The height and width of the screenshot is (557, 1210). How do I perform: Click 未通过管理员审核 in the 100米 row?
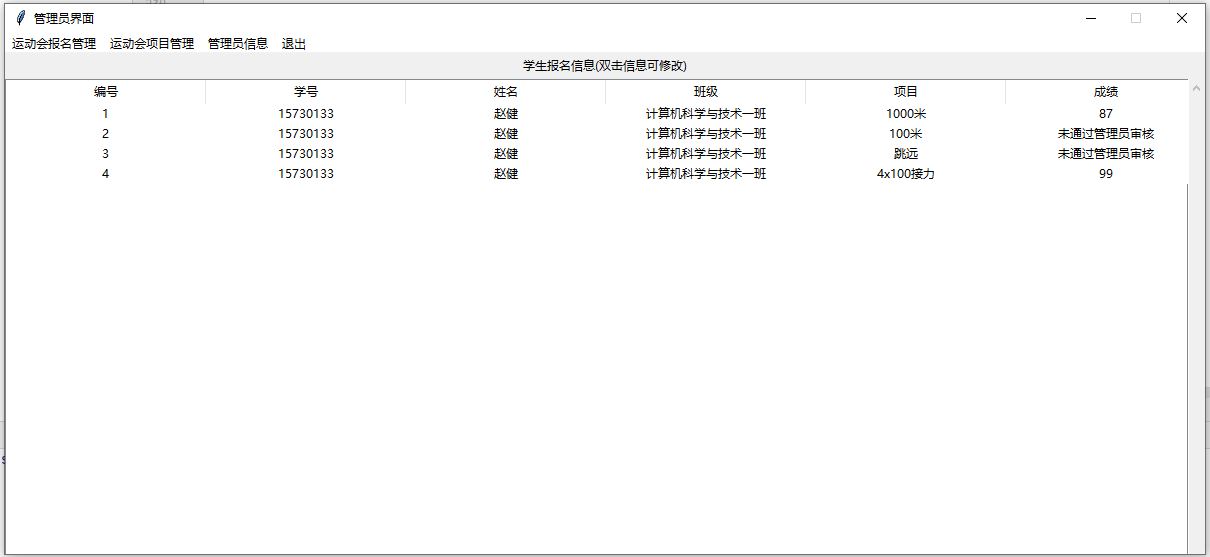(1106, 134)
